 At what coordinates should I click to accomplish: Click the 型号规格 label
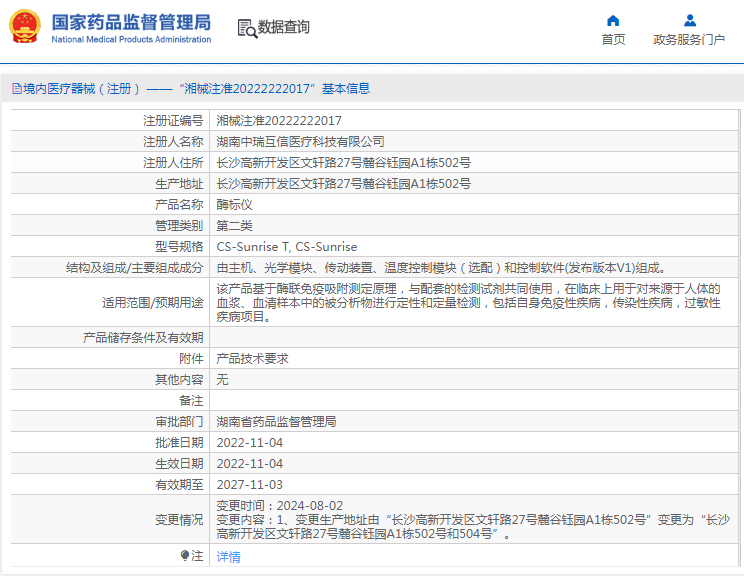179,247
